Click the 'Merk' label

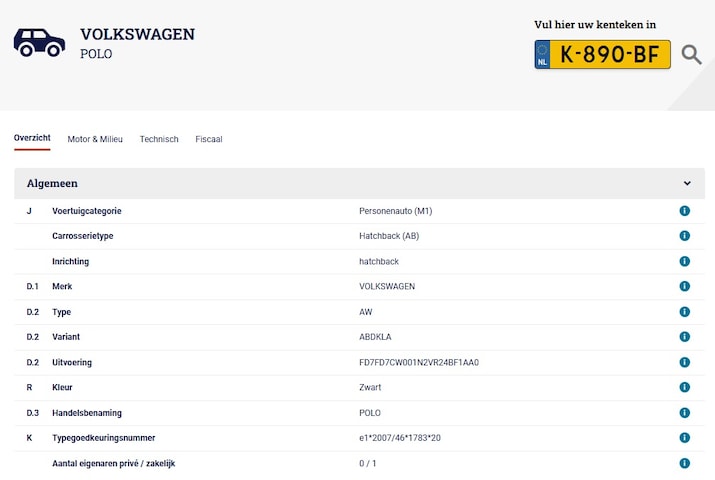pyautogui.click(x=62, y=286)
